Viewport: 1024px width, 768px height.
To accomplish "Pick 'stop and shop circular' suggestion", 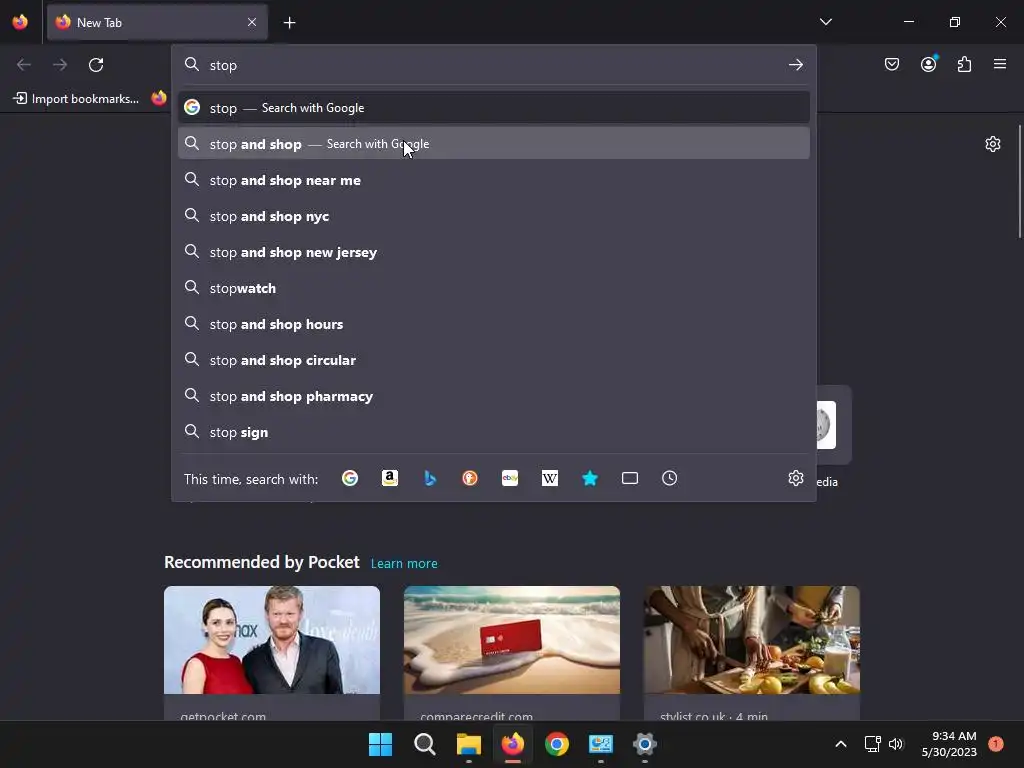I will tap(494, 360).
